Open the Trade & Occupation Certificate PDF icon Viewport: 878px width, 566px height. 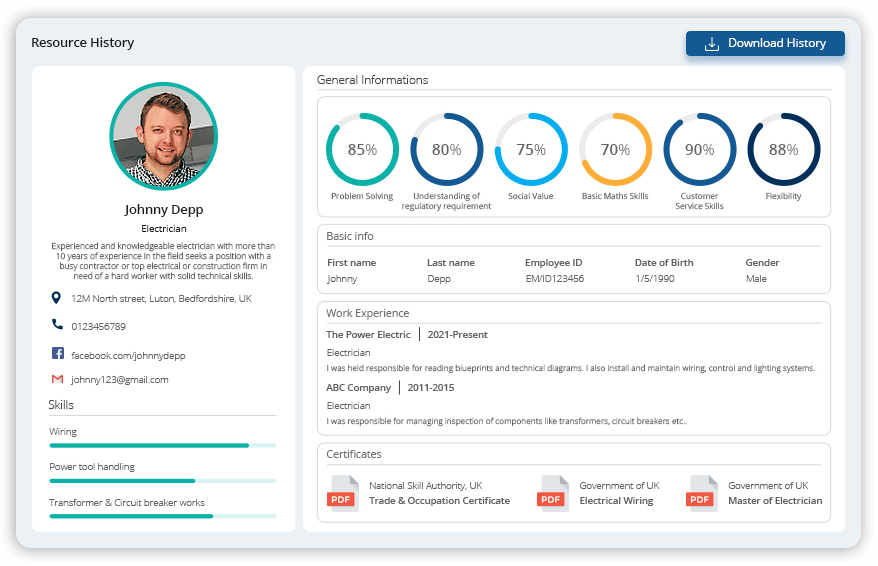click(x=343, y=493)
